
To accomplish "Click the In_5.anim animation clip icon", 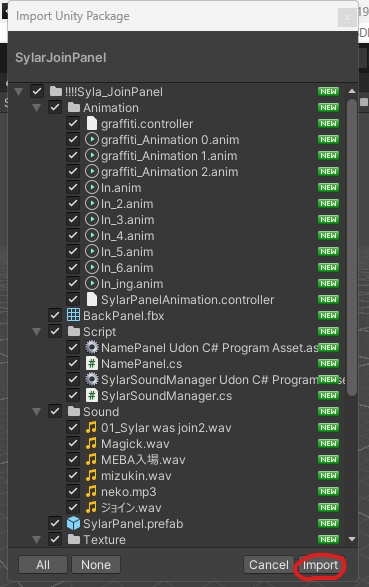I will coord(92,252).
